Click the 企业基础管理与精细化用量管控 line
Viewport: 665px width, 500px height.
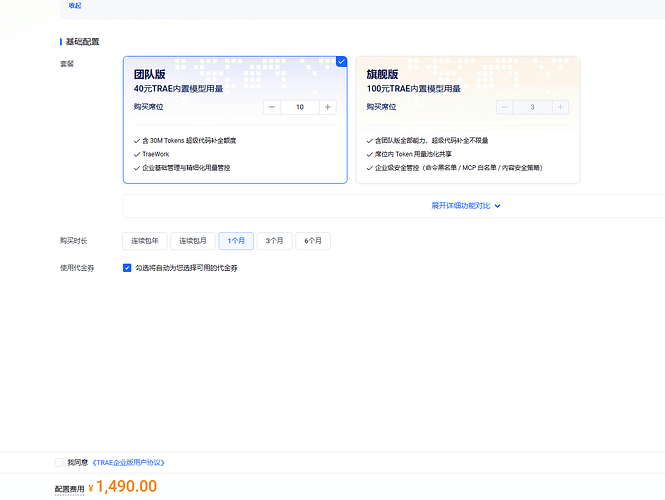186,168
